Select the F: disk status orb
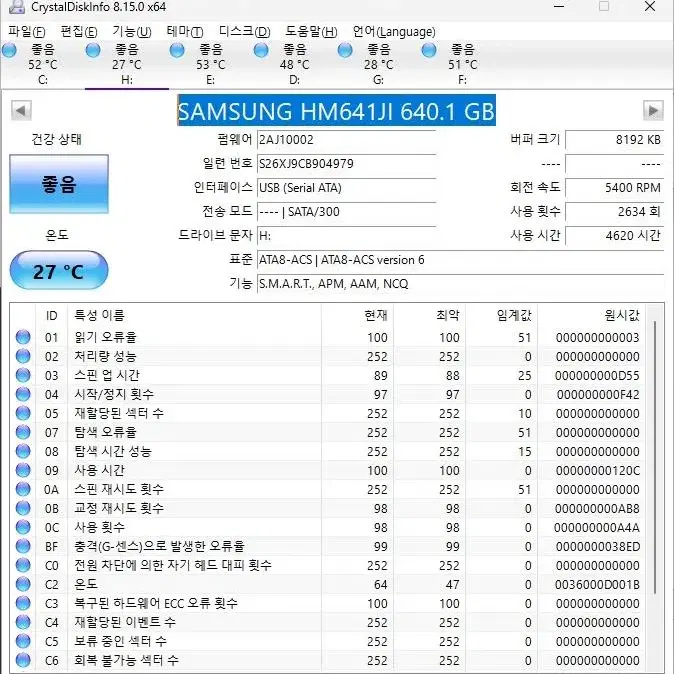The height and width of the screenshot is (674, 674). click(429, 50)
